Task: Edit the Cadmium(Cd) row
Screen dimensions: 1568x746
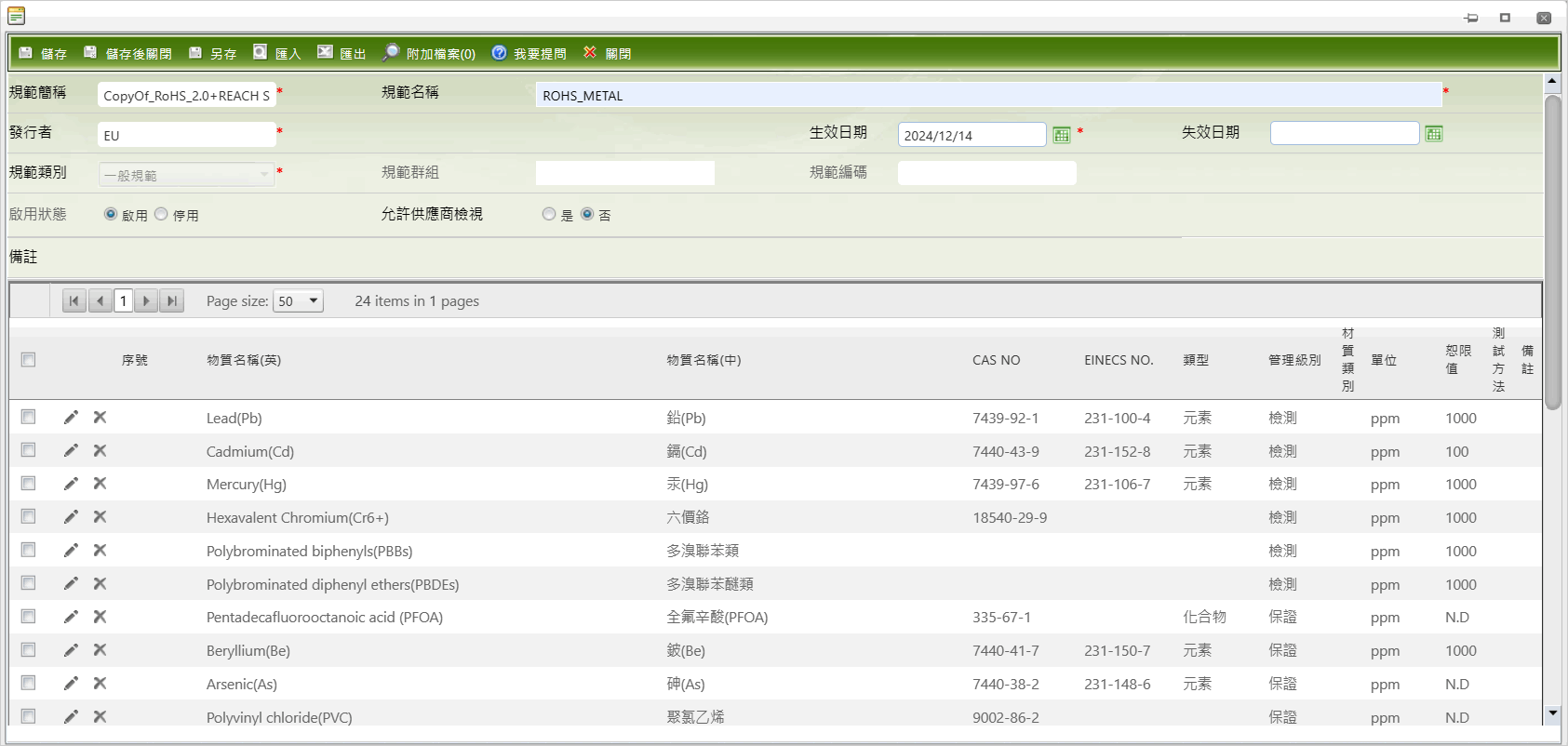Action: coord(71,451)
